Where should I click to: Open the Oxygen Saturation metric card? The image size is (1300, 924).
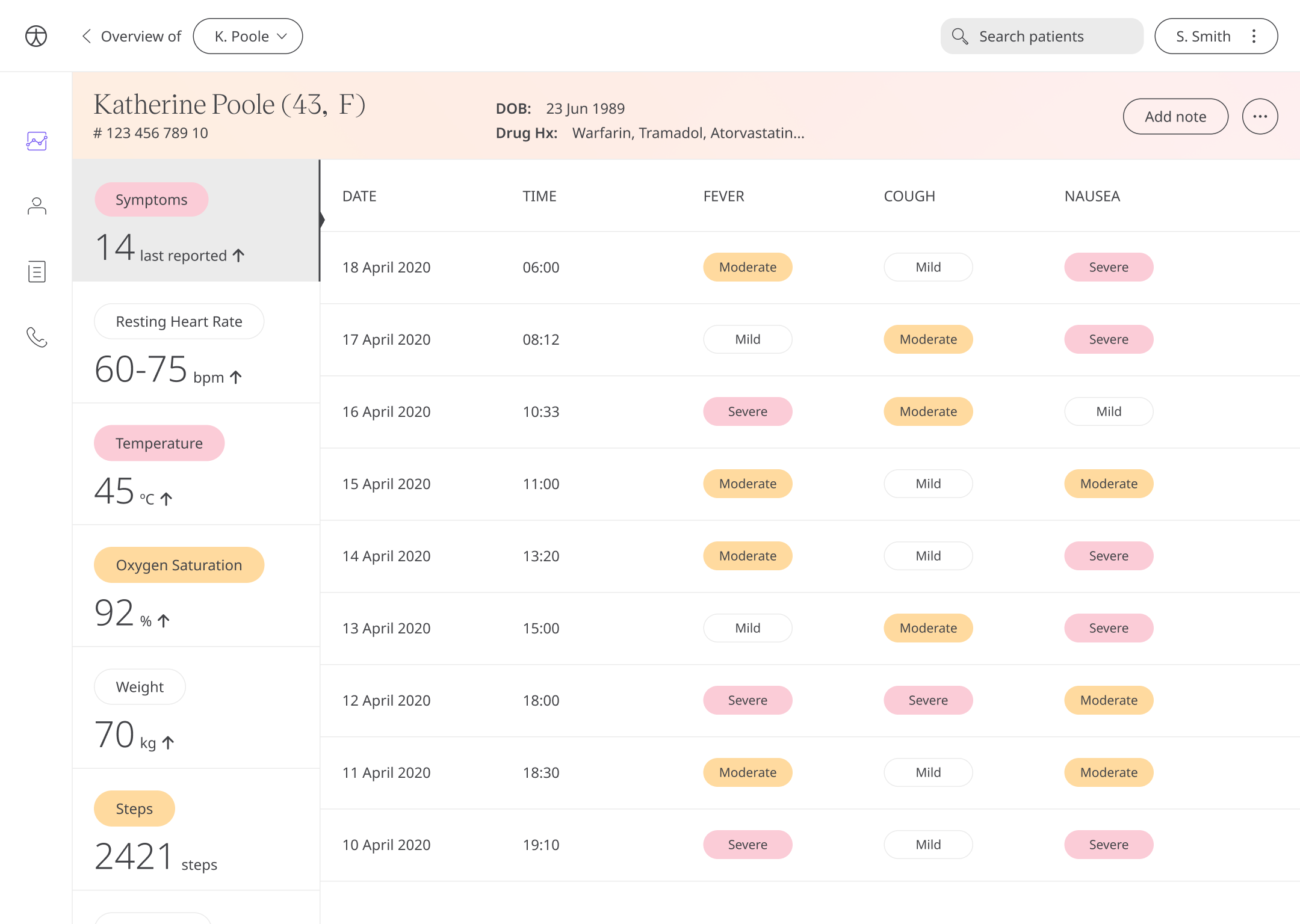point(179,565)
